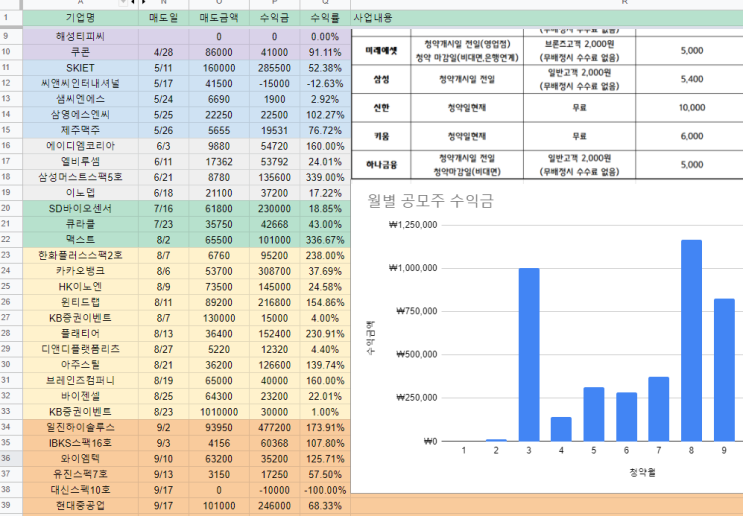Select the 큐라클 cell
743x516 pixels.
81,224
